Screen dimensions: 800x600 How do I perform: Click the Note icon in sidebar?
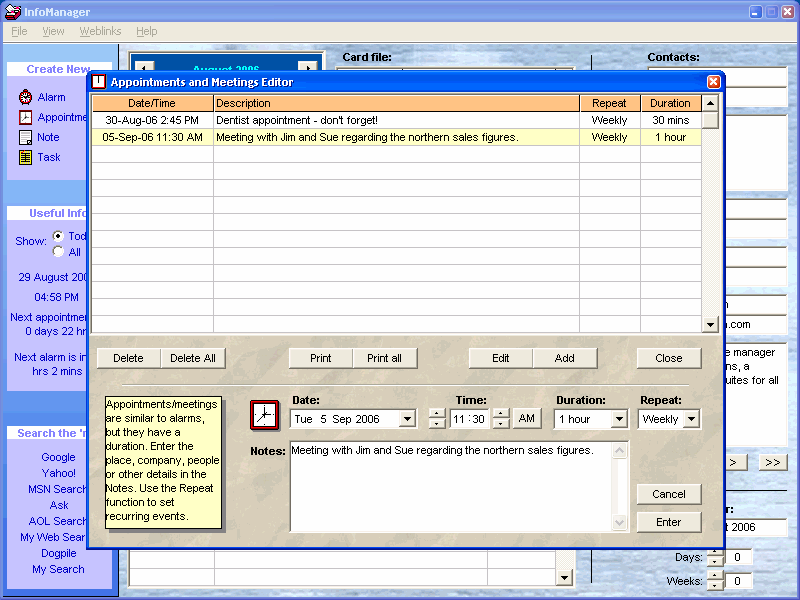pyautogui.click(x=25, y=137)
